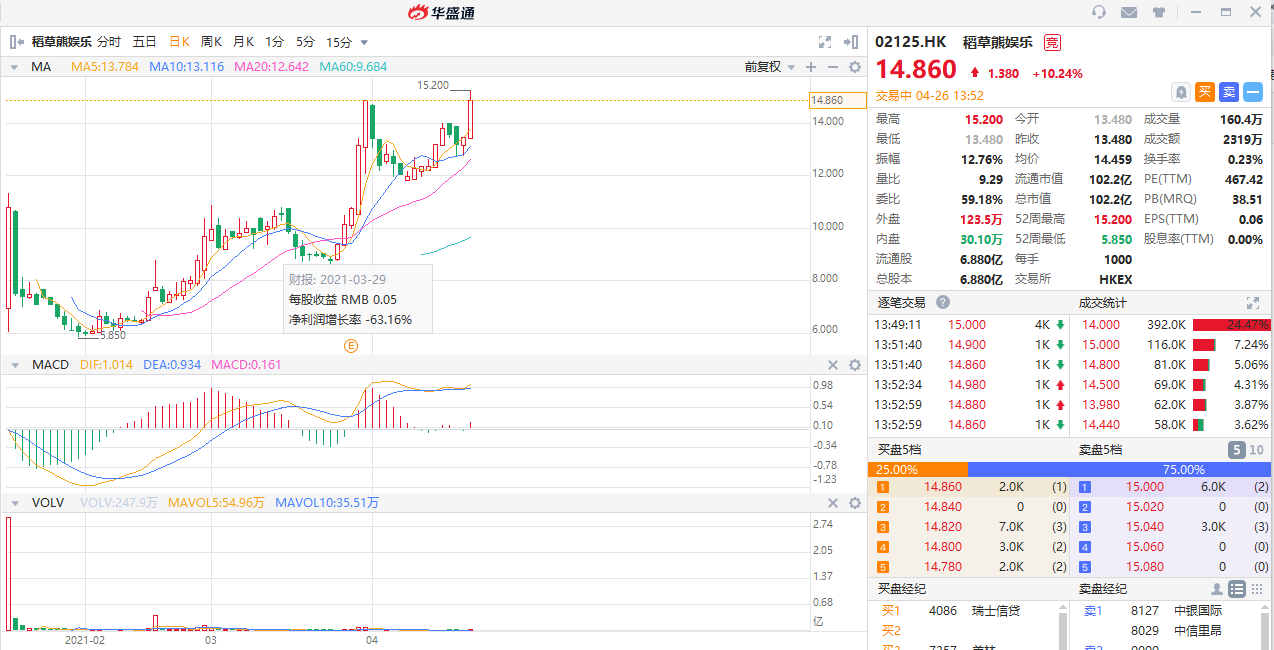
Task: Select the 周K weekly candlestick tab
Action: 211,42
